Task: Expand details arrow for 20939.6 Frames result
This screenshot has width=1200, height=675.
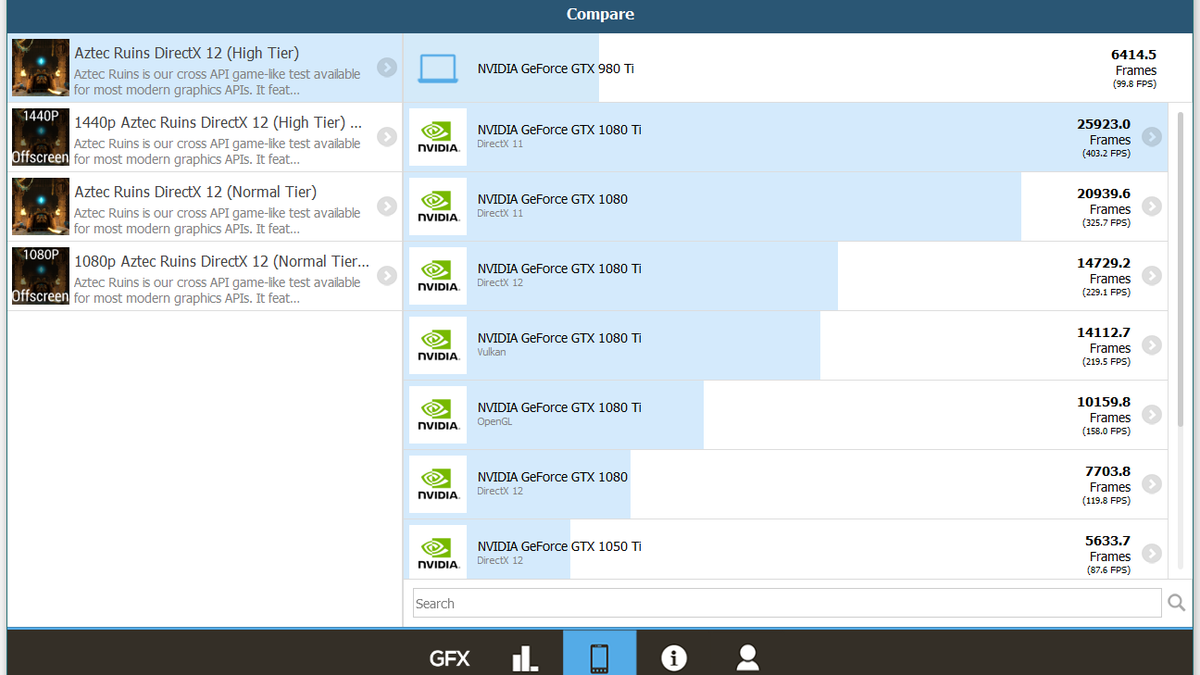Action: [x=1152, y=206]
